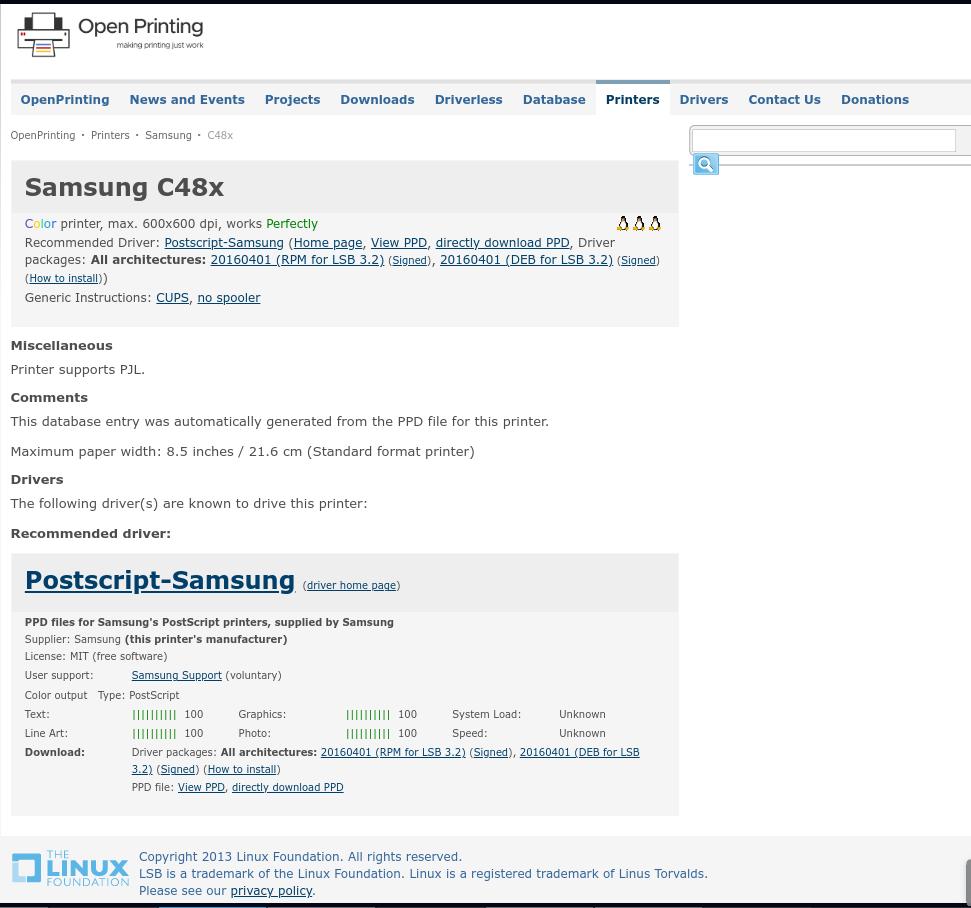Open the Downloads tab
The image size is (971, 908).
tap(377, 100)
